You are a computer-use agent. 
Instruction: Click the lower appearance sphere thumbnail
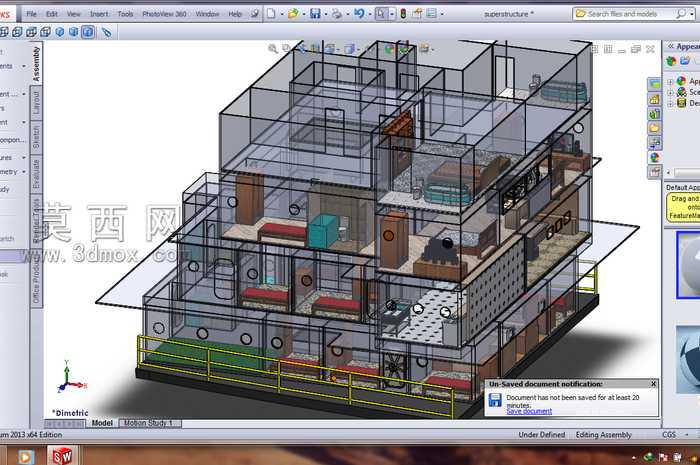[x=688, y=360]
